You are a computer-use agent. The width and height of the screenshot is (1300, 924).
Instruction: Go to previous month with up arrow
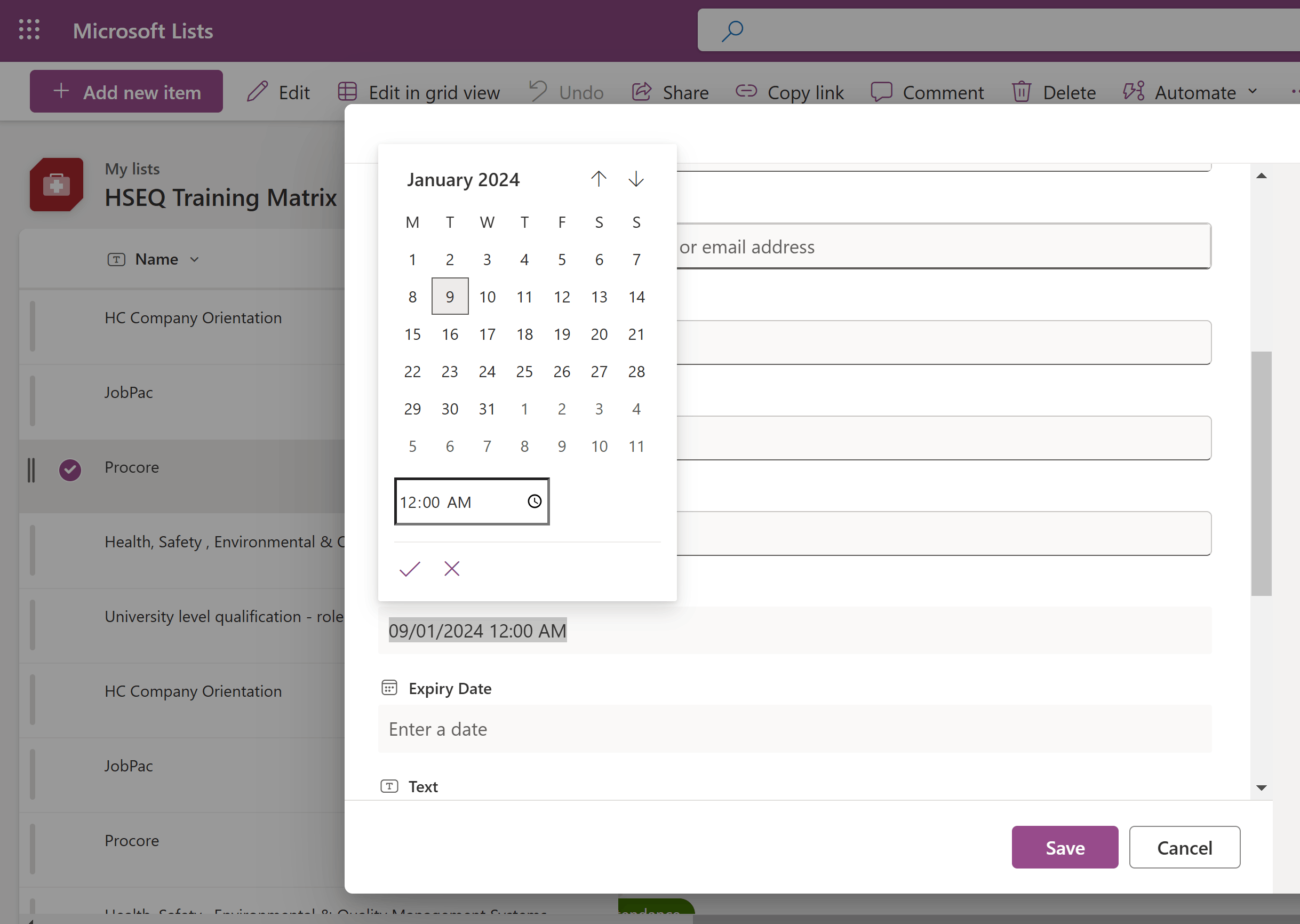598,179
